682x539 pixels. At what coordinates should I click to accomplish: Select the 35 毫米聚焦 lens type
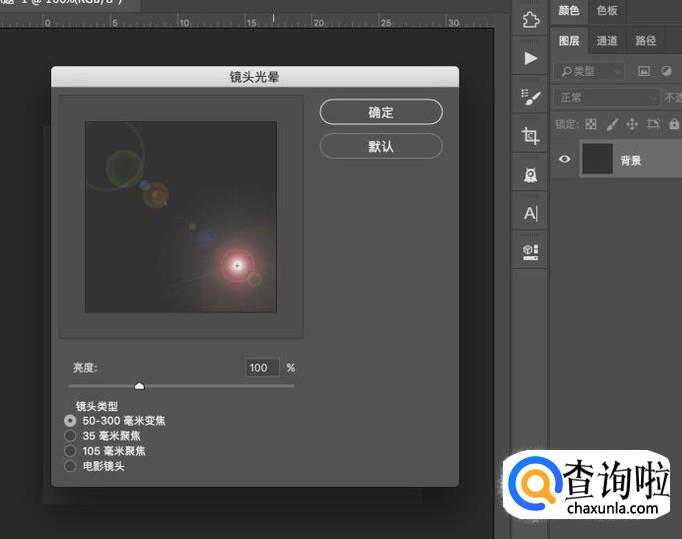[70, 436]
